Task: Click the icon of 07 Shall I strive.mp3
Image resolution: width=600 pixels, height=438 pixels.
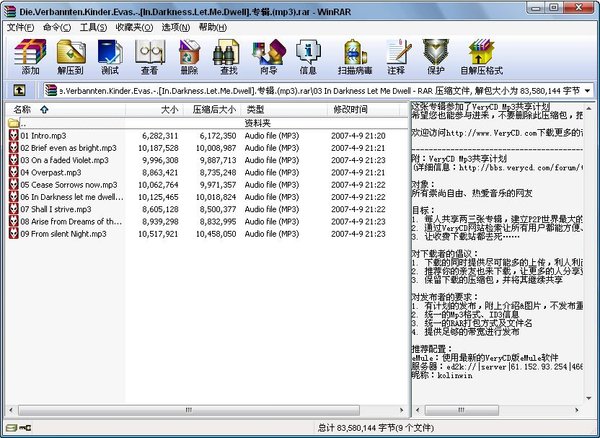Action: pos(14,209)
